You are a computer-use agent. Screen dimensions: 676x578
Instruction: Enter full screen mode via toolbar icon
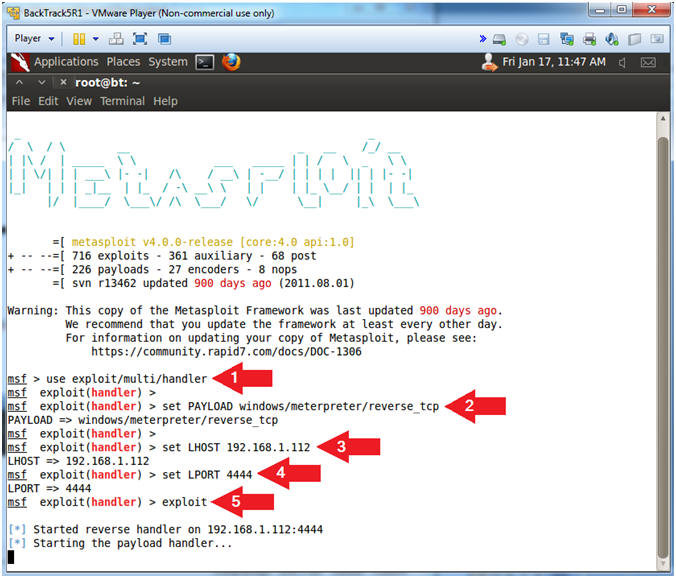click(140, 39)
